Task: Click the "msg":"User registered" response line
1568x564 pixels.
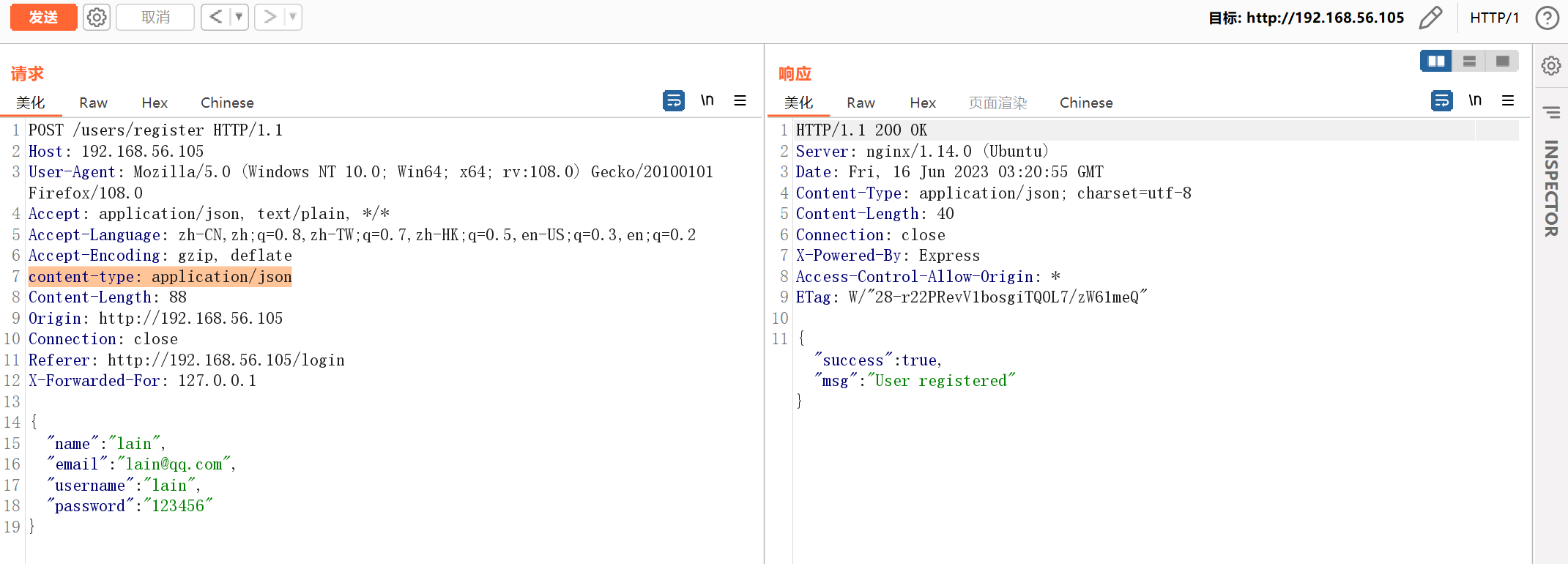Action: click(x=915, y=381)
